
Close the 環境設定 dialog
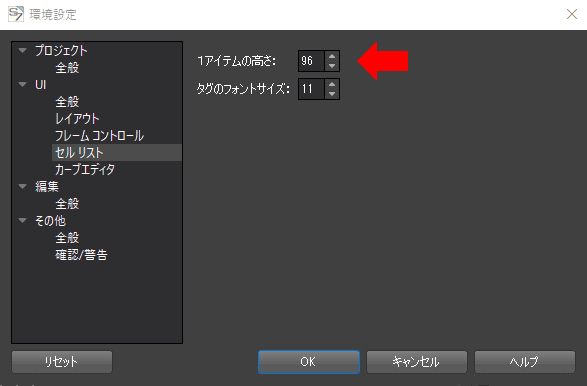pos(572,14)
